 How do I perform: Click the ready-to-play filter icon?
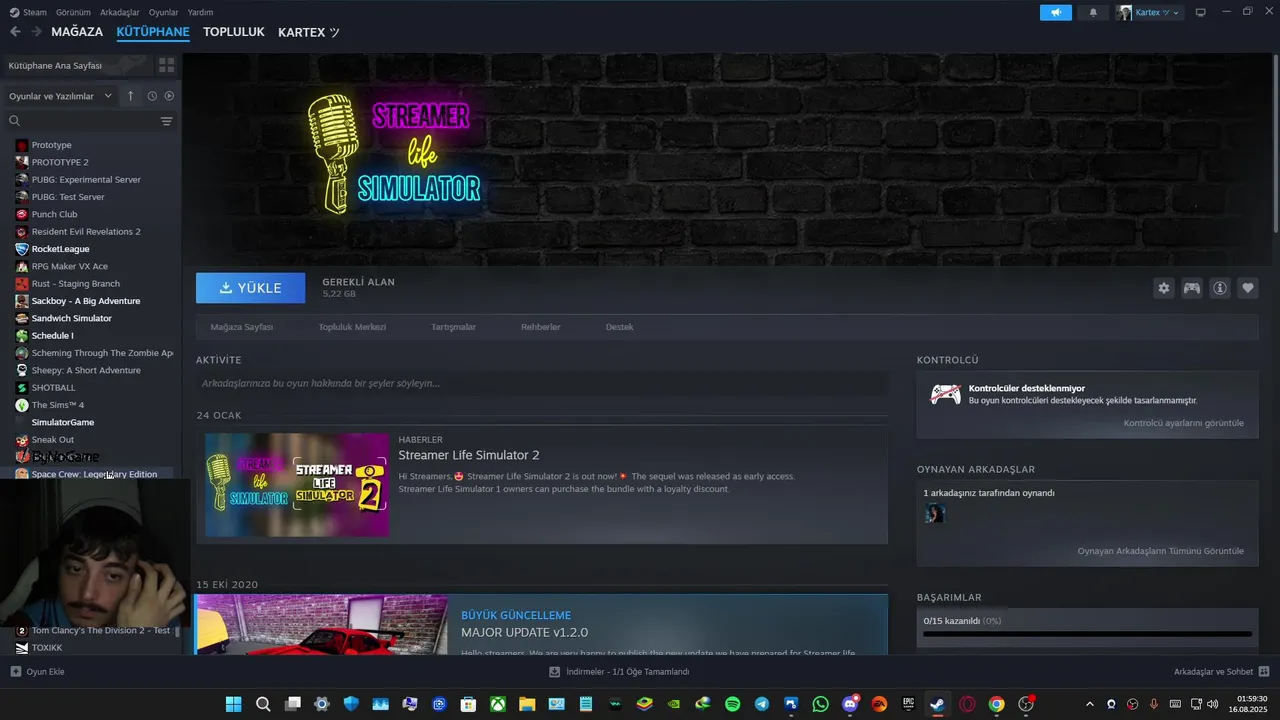[169, 96]
